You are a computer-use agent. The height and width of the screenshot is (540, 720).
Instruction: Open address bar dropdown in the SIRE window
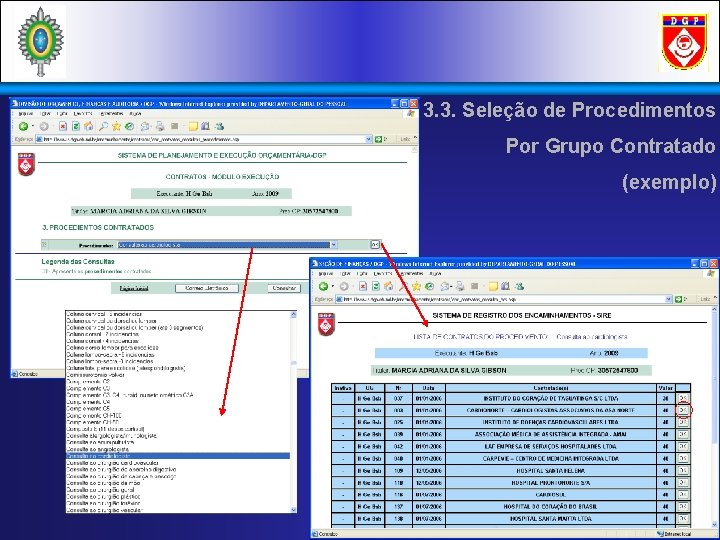[x=669, y=299]
